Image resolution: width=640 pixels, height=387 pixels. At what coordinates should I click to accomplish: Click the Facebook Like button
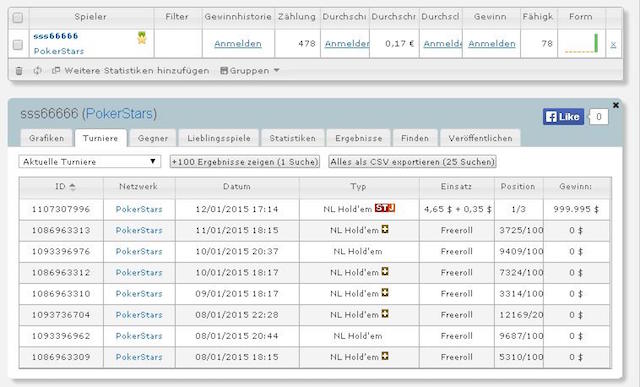(x=563, y=117)
